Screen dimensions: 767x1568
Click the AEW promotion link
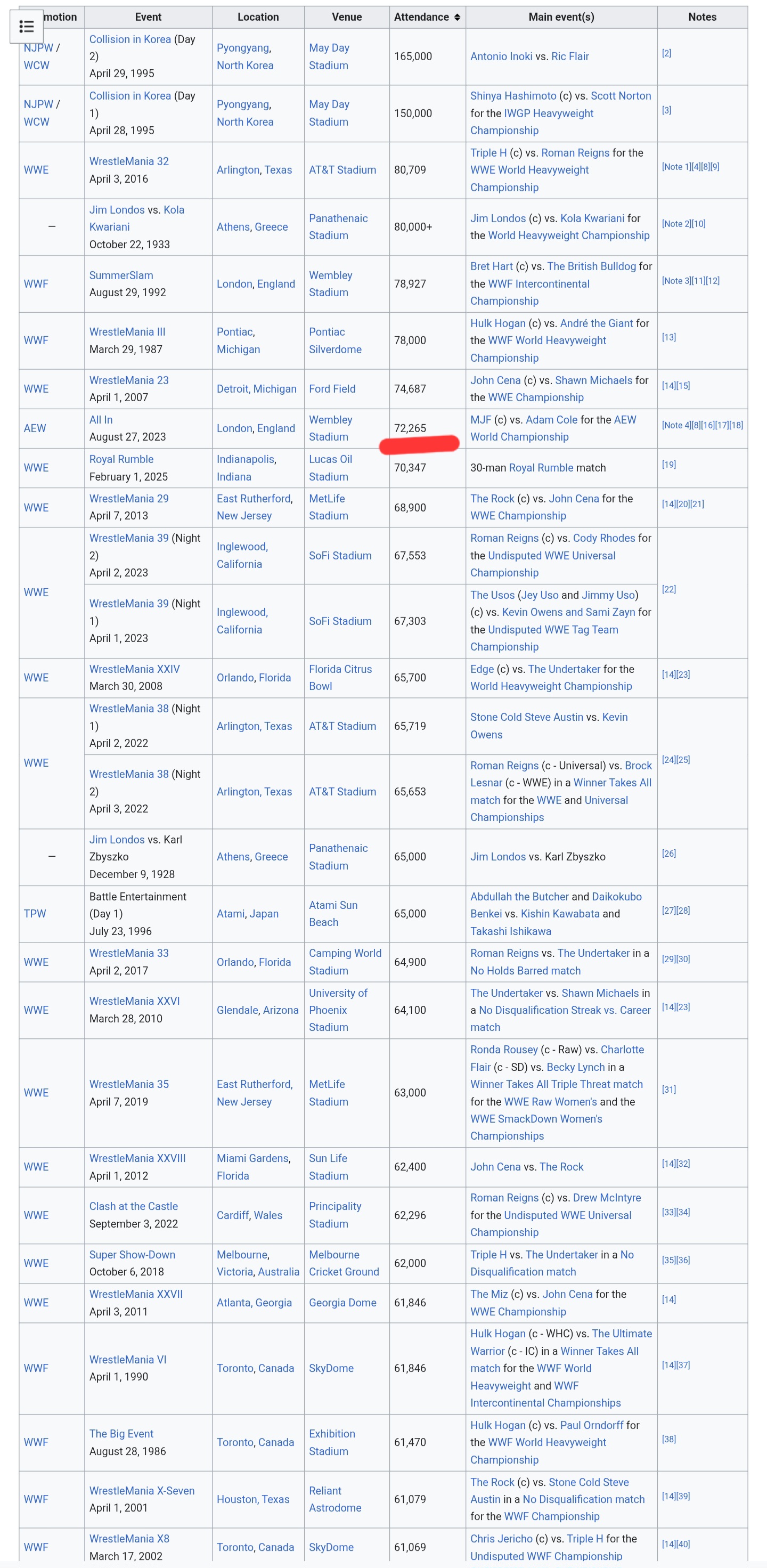click(35, 428)
